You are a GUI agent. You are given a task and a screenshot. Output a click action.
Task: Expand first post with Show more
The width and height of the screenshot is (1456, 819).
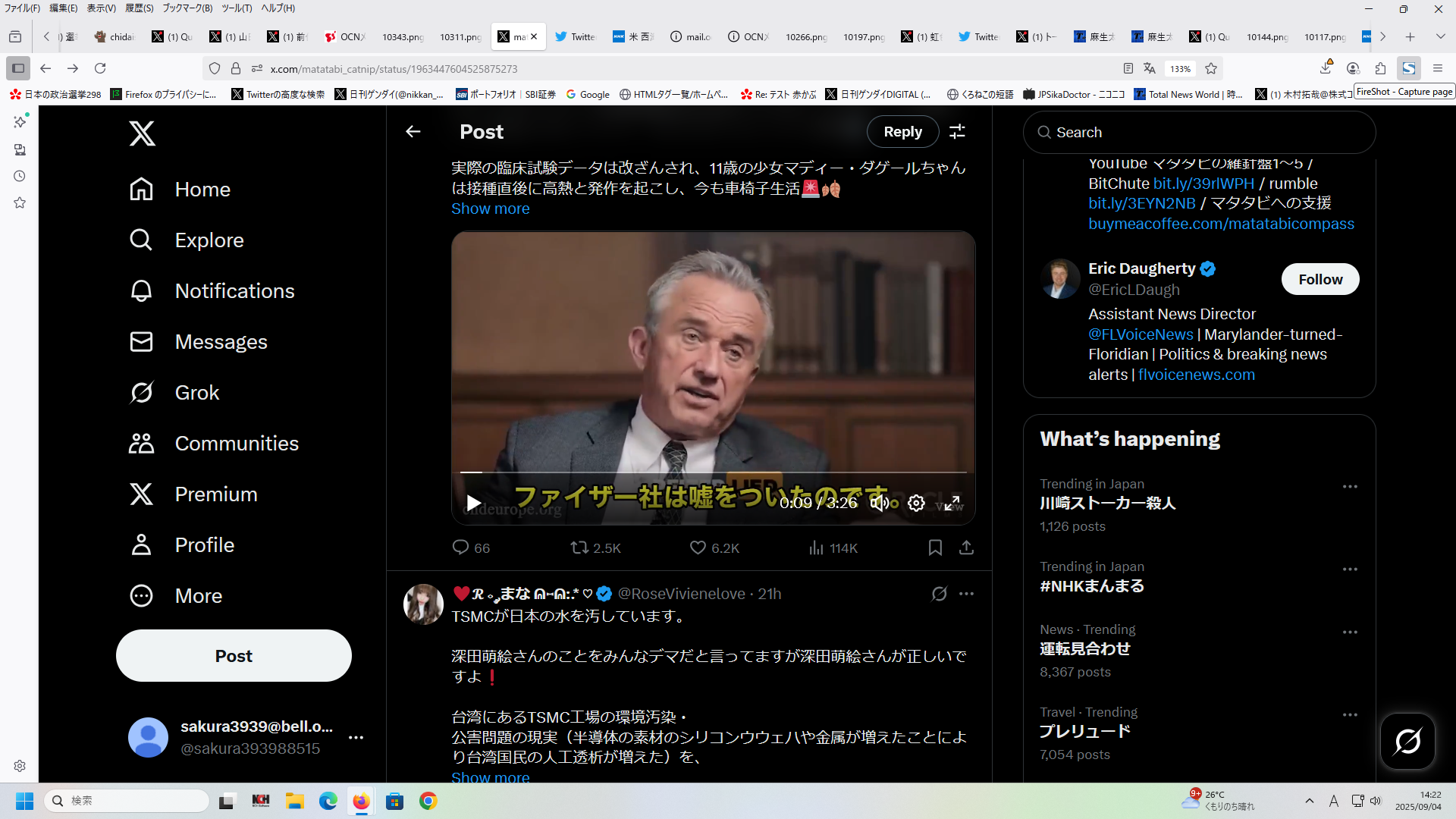tap(490, 209)
